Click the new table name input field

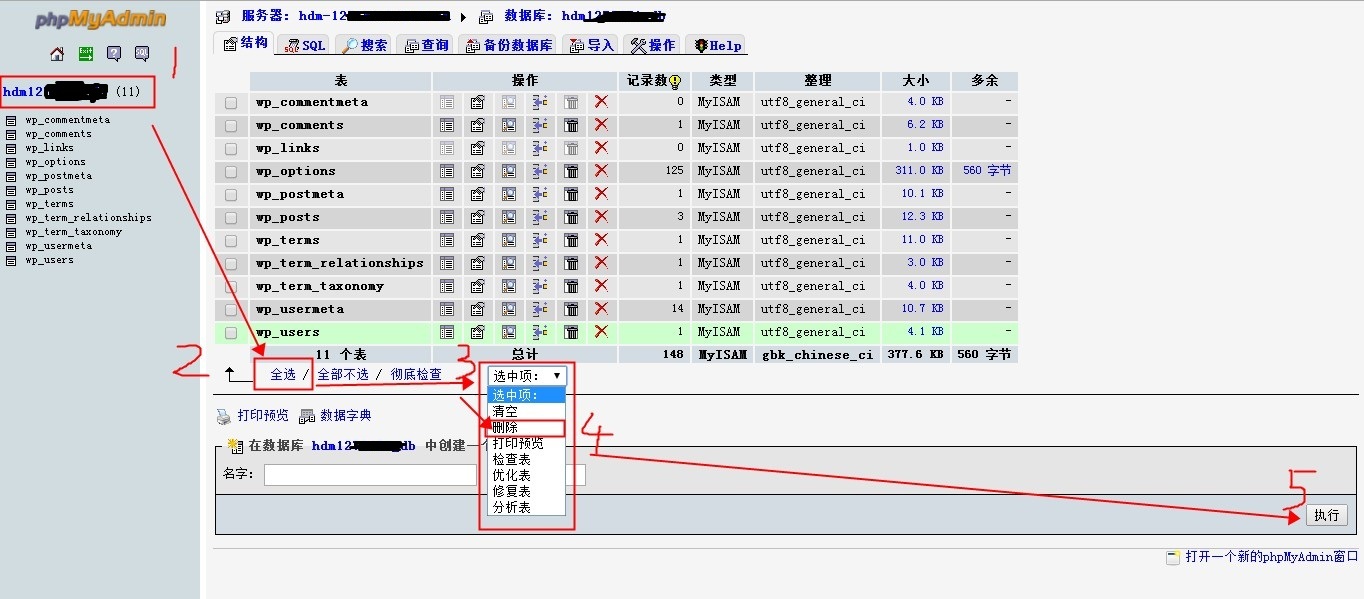370,474
